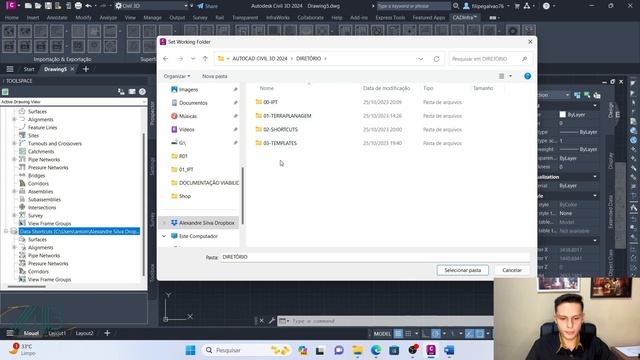640x360 pixels.
Task: Click Cancelar button in dialog
Action: (x=512, y=270)
